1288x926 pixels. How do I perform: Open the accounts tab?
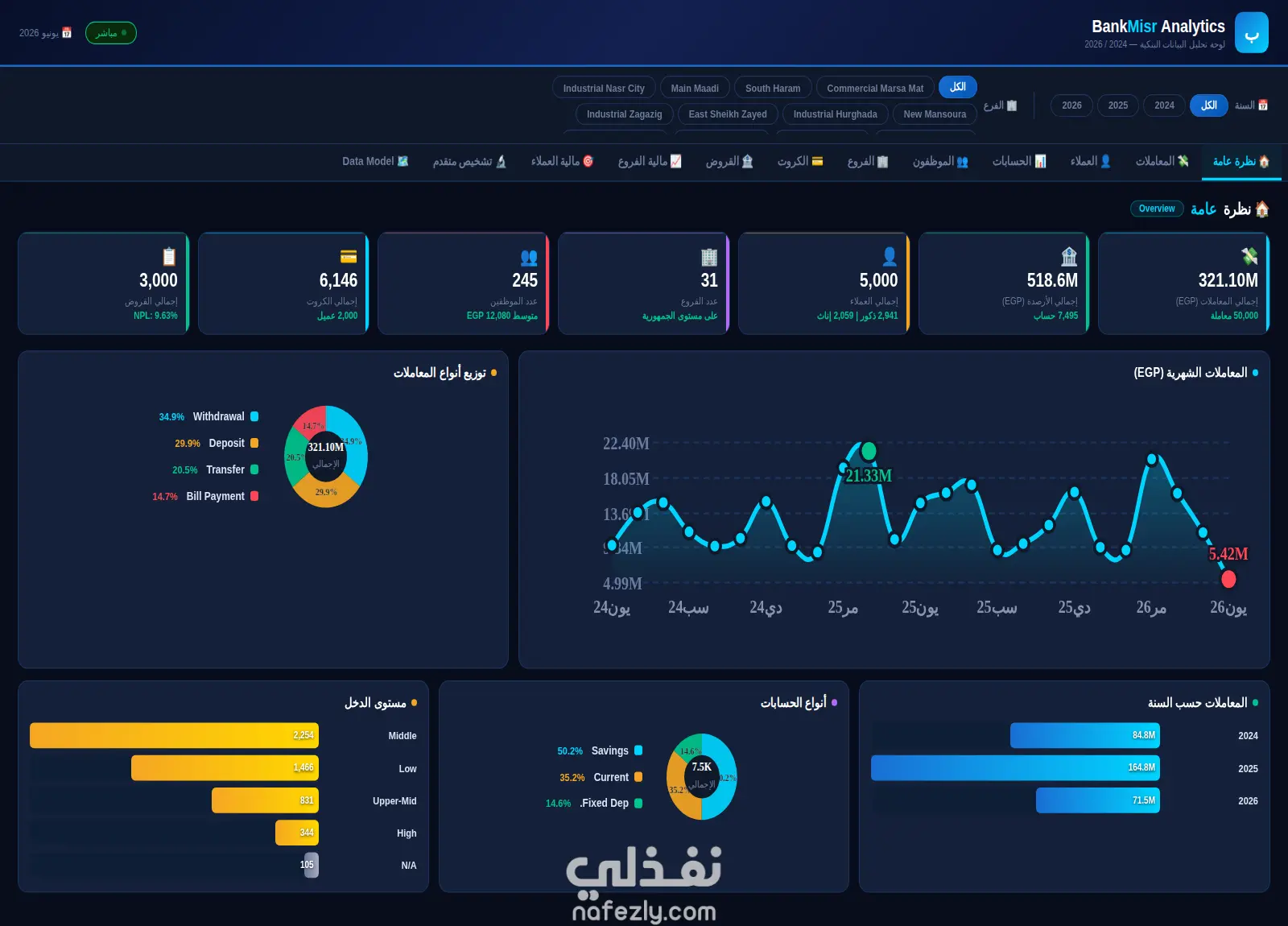click(x=1019, y=162)
